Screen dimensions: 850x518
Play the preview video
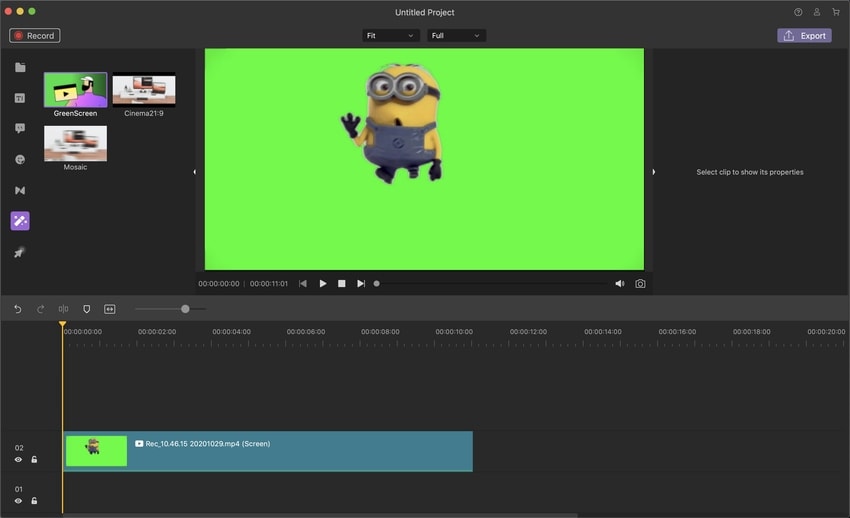coord(323,283)
